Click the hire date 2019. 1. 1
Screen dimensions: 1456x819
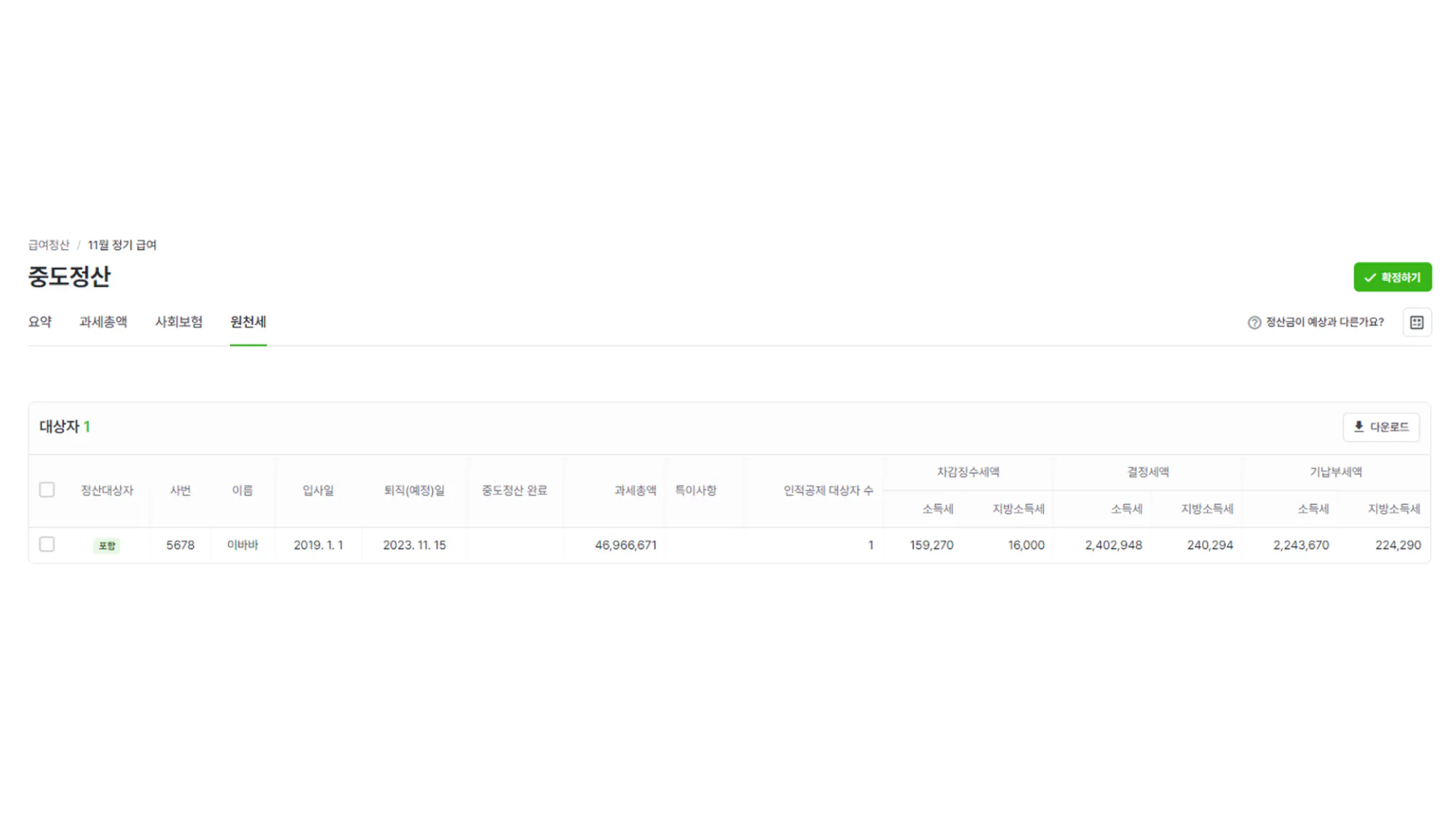318,545
